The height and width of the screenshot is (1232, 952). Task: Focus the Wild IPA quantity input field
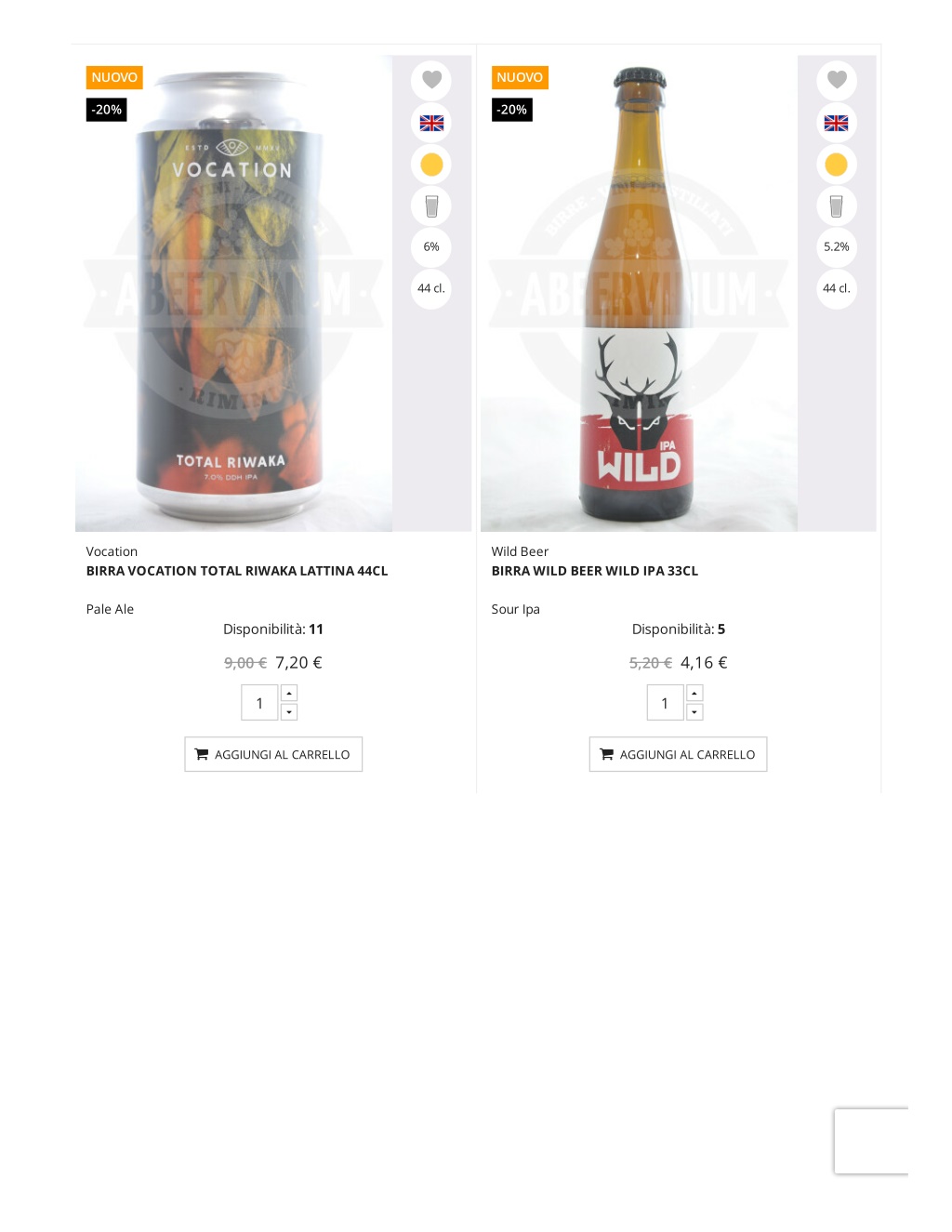point(666,703)
